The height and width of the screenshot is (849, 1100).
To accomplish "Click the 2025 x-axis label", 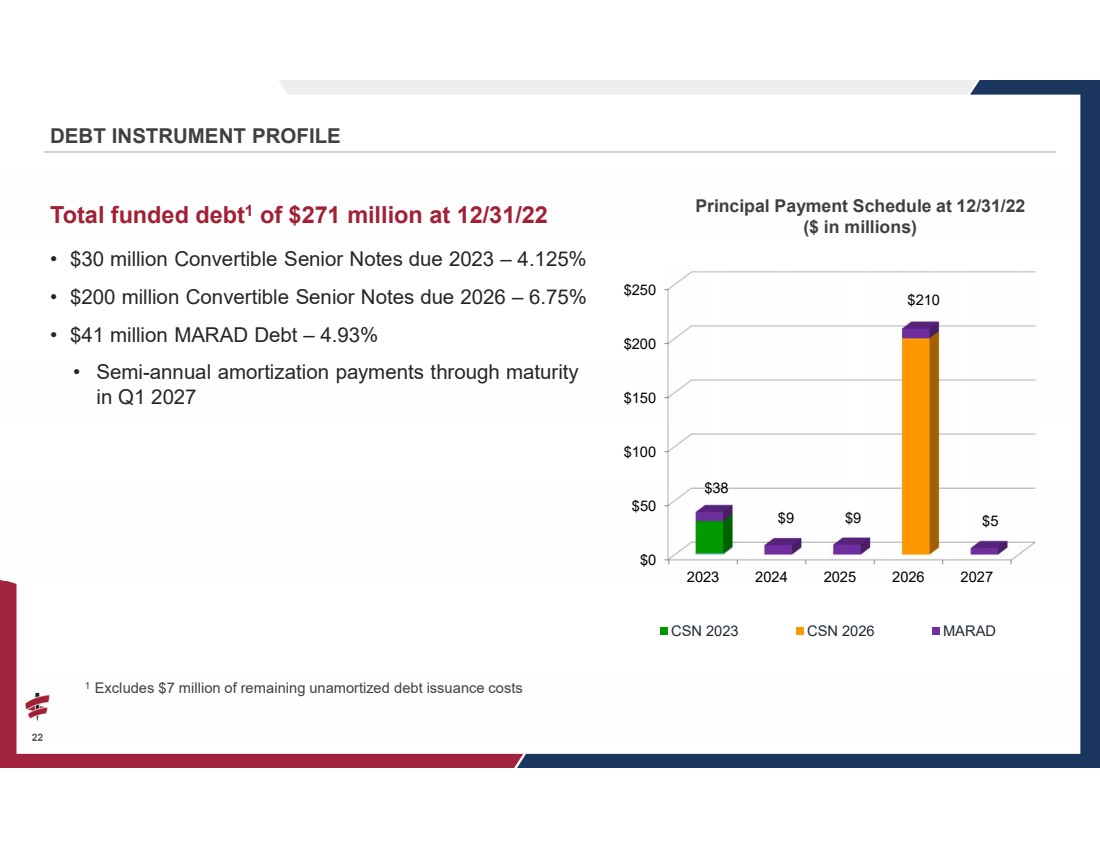I will pyautogui.click(x=840, y=577).
